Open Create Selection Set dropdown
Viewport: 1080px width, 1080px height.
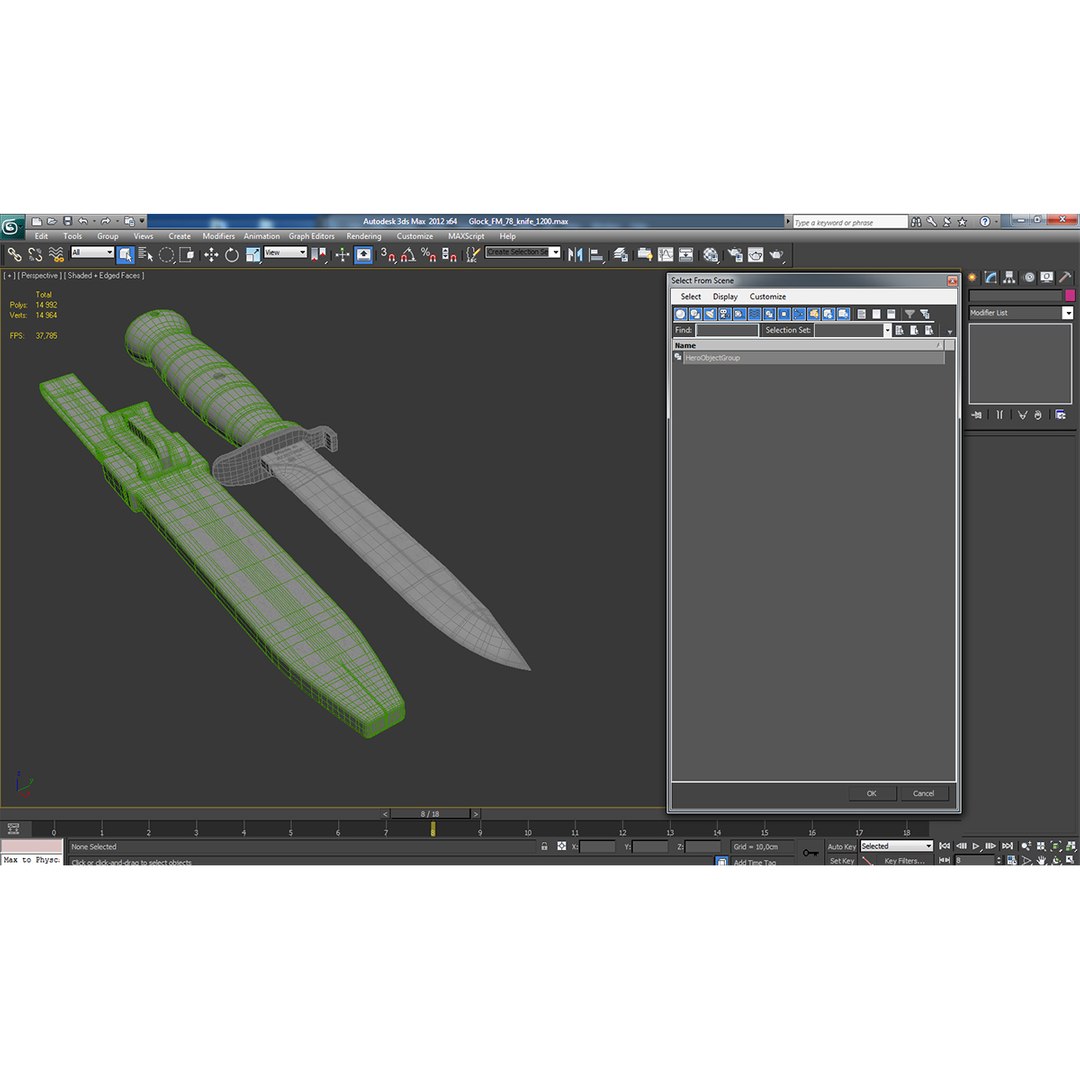click(523, 252)
